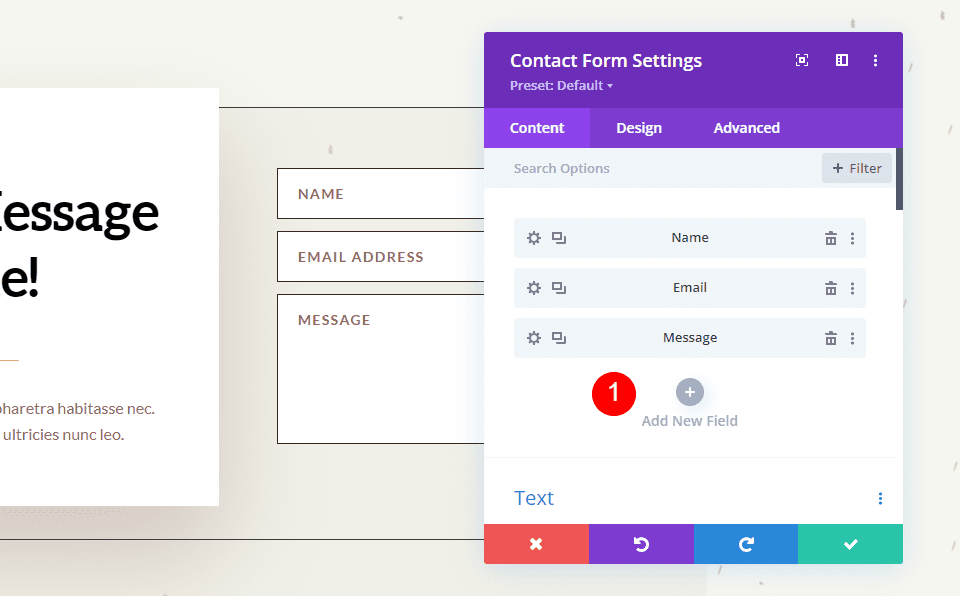The image size is (960, 596).
Task: Open the Contact Form Settings header menu
Action: 875,60
